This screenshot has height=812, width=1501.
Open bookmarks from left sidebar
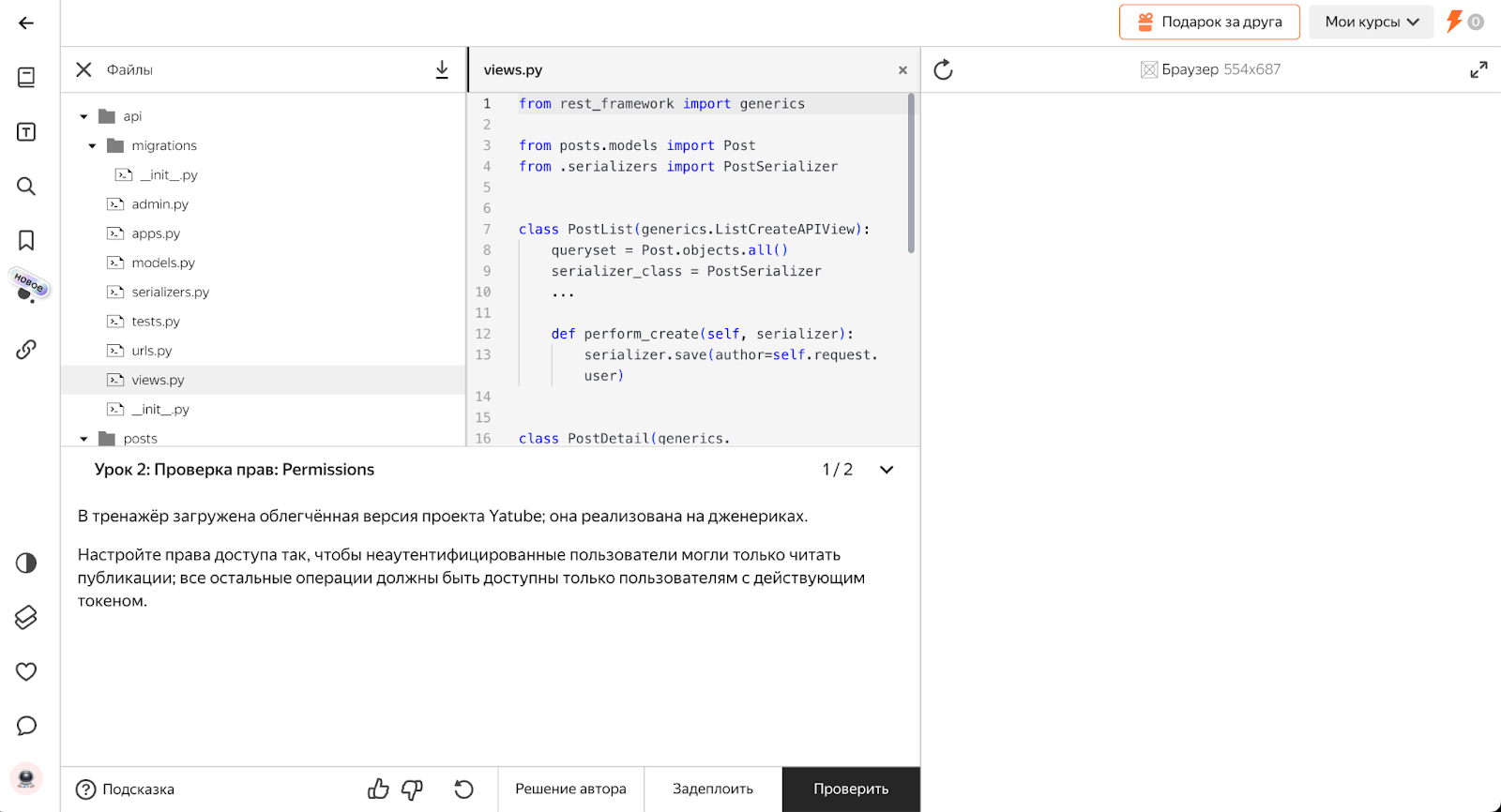coord(26,240)
